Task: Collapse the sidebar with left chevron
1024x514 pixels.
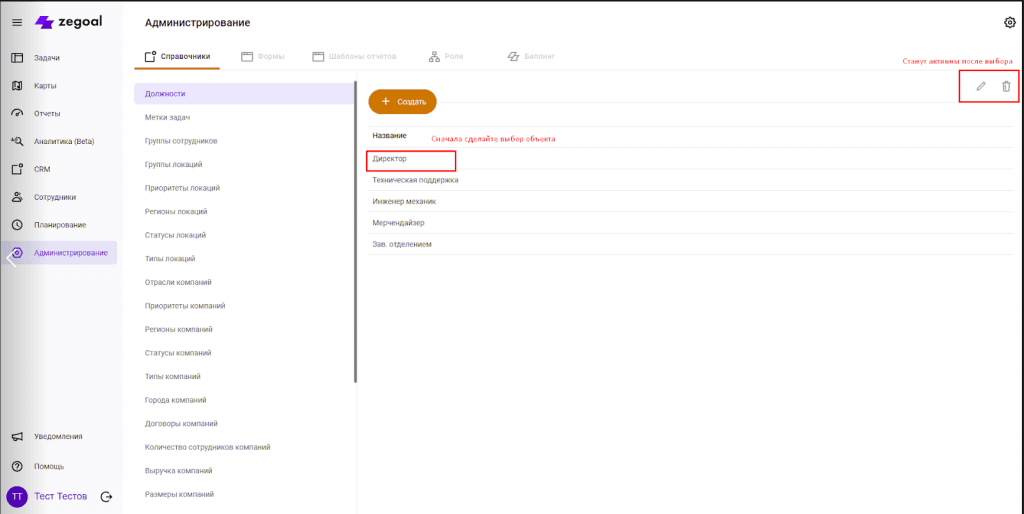Action: pos(11,258)
